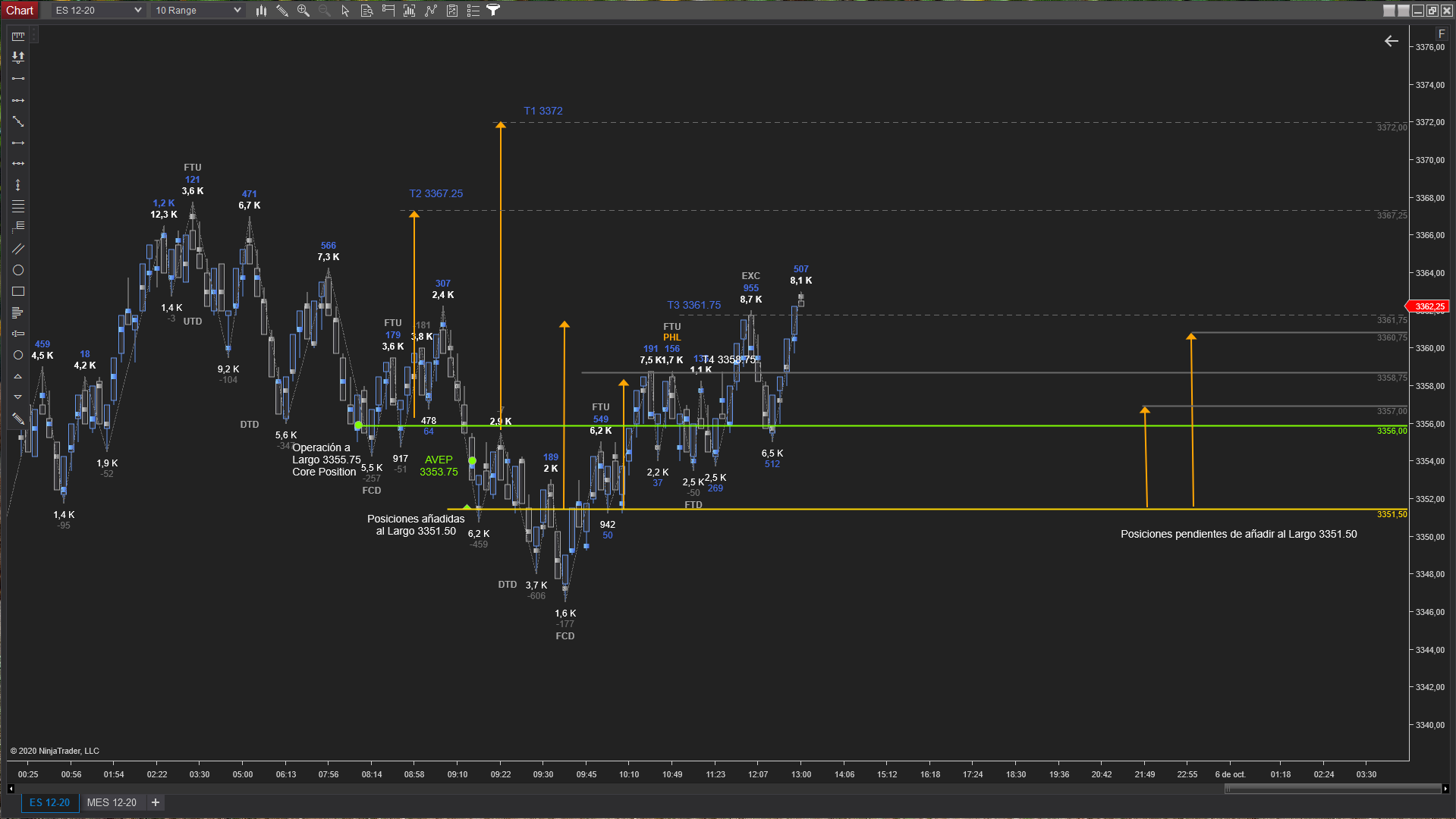Image resolution: width=1456 pixels, height=819 pixels.
Task: Open the ES 12-20 instrument dropdown
Action: click(x=98, y=11)
